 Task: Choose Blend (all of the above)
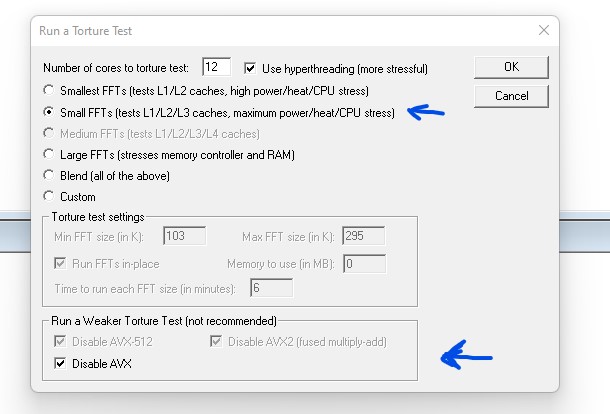pos(49,176)
